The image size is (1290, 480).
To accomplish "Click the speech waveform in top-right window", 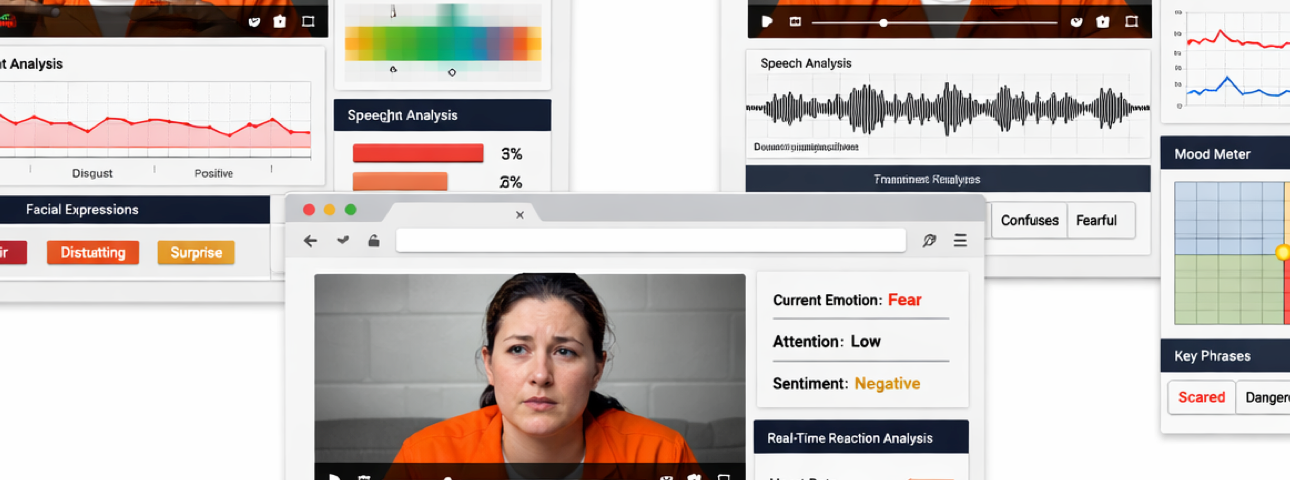I will [948, 108].
